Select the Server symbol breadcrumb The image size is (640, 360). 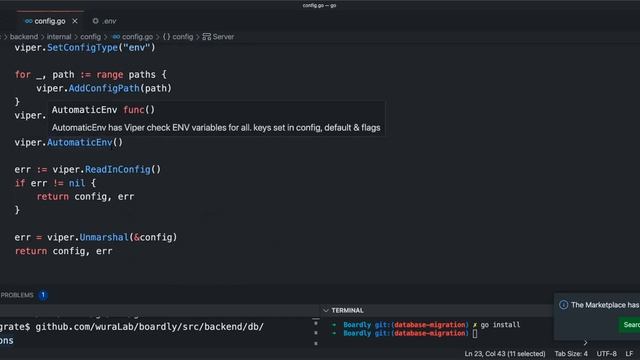(x=223, y=37)
